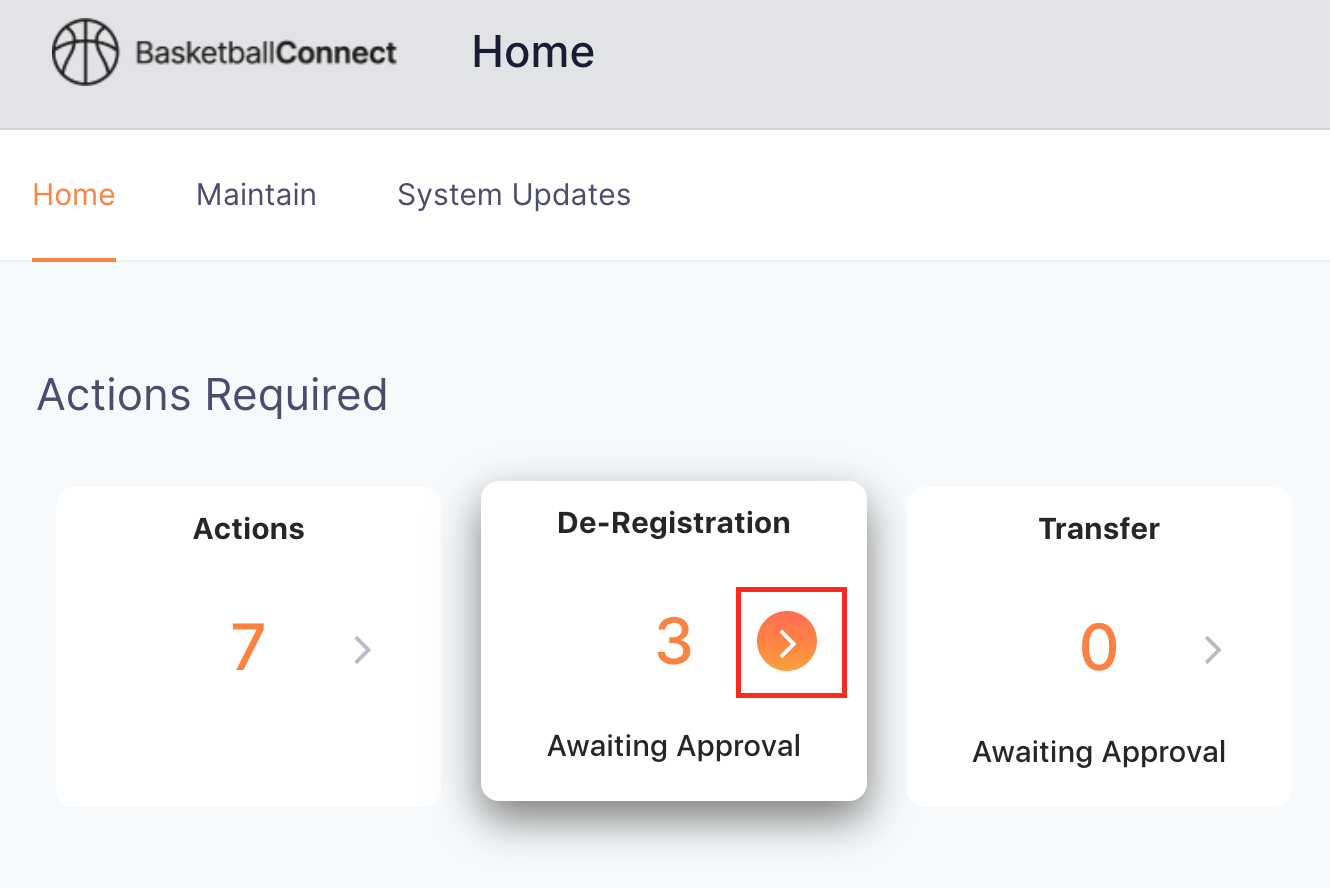Click the De-Registration count of 3

point(674,642)
